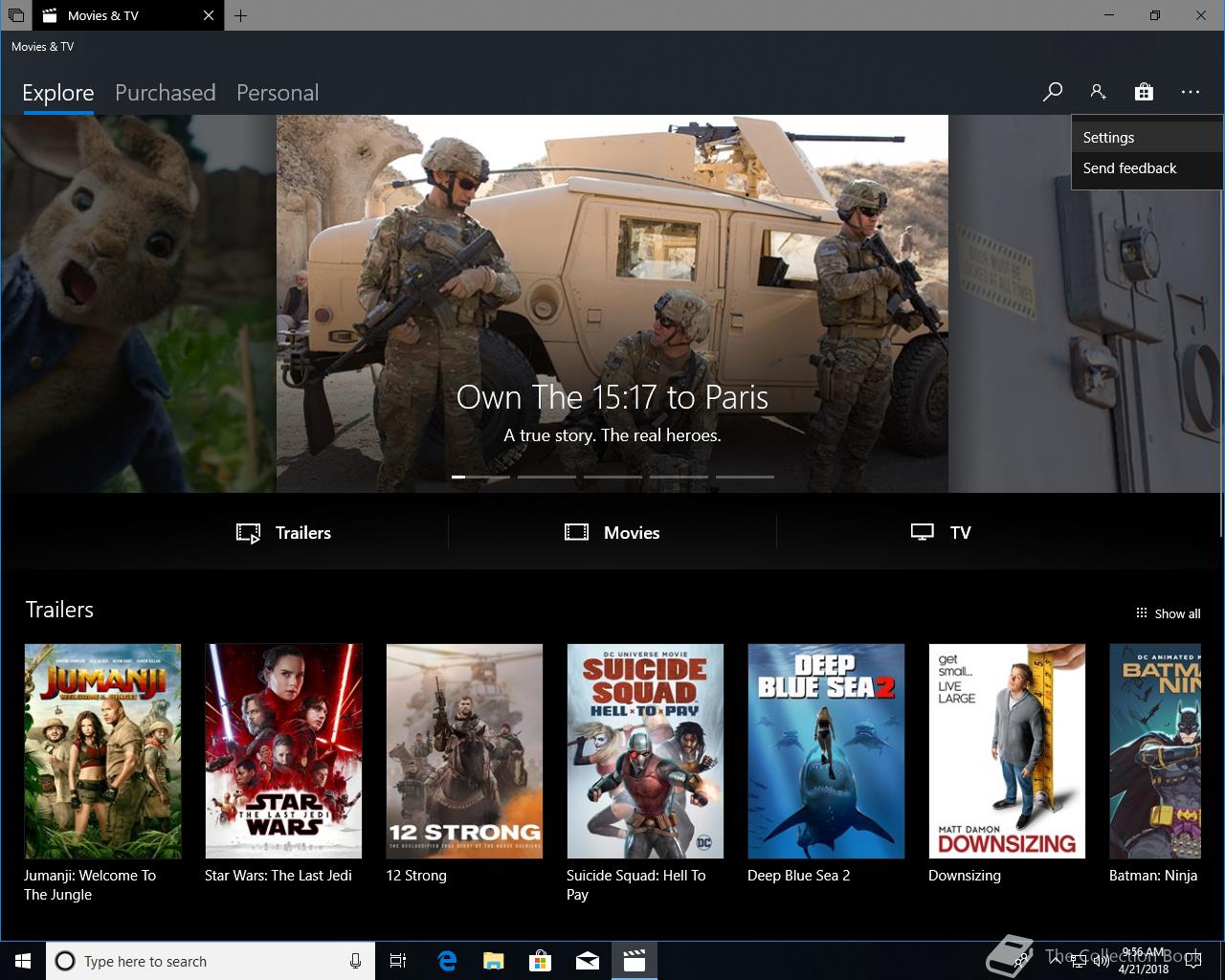This screenshot has width=1225, height=980.
Task: Open the tab overview icon in the title bar
Action: (x=15, y=15)
